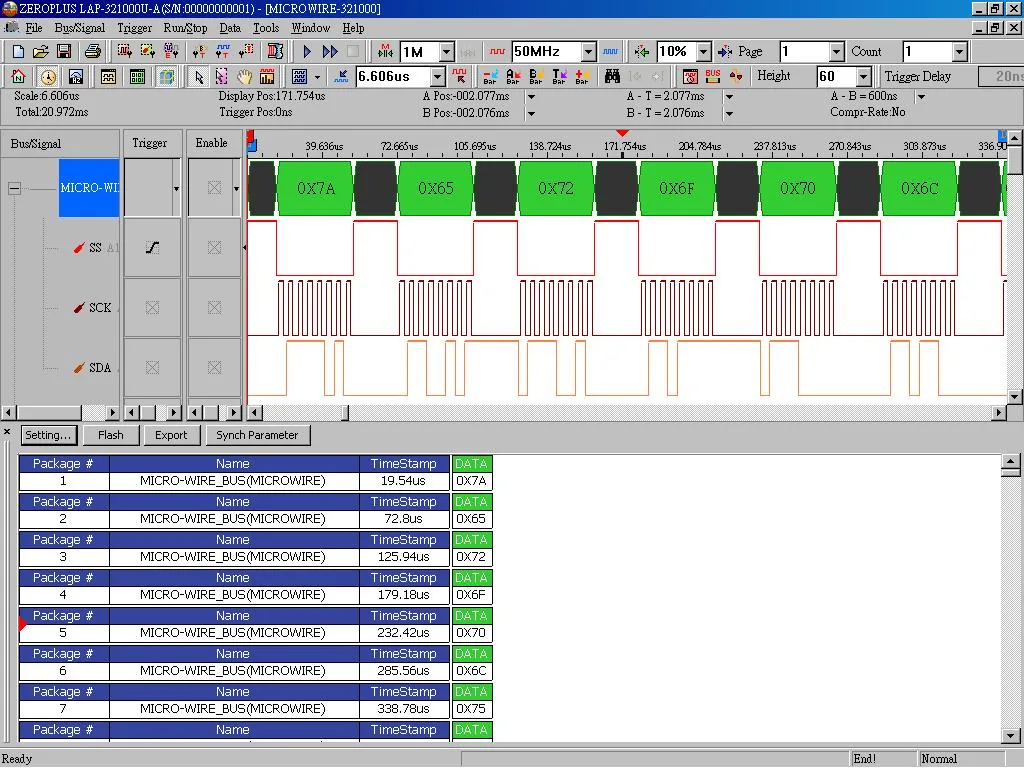
Task: Open a file with the folder icon
Action: click(x=40, y=52)
